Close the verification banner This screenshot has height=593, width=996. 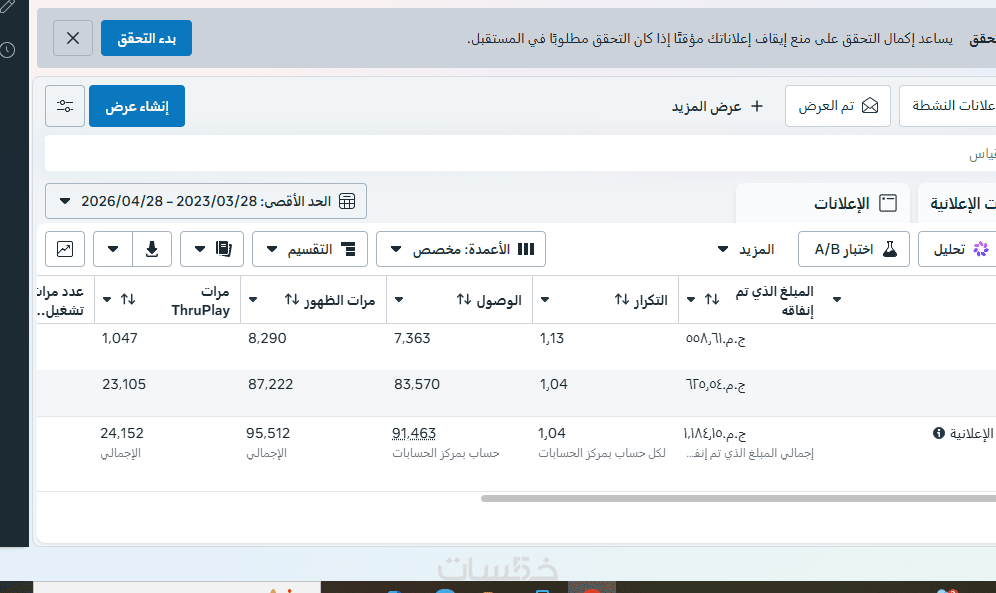(x=73, y=38)
